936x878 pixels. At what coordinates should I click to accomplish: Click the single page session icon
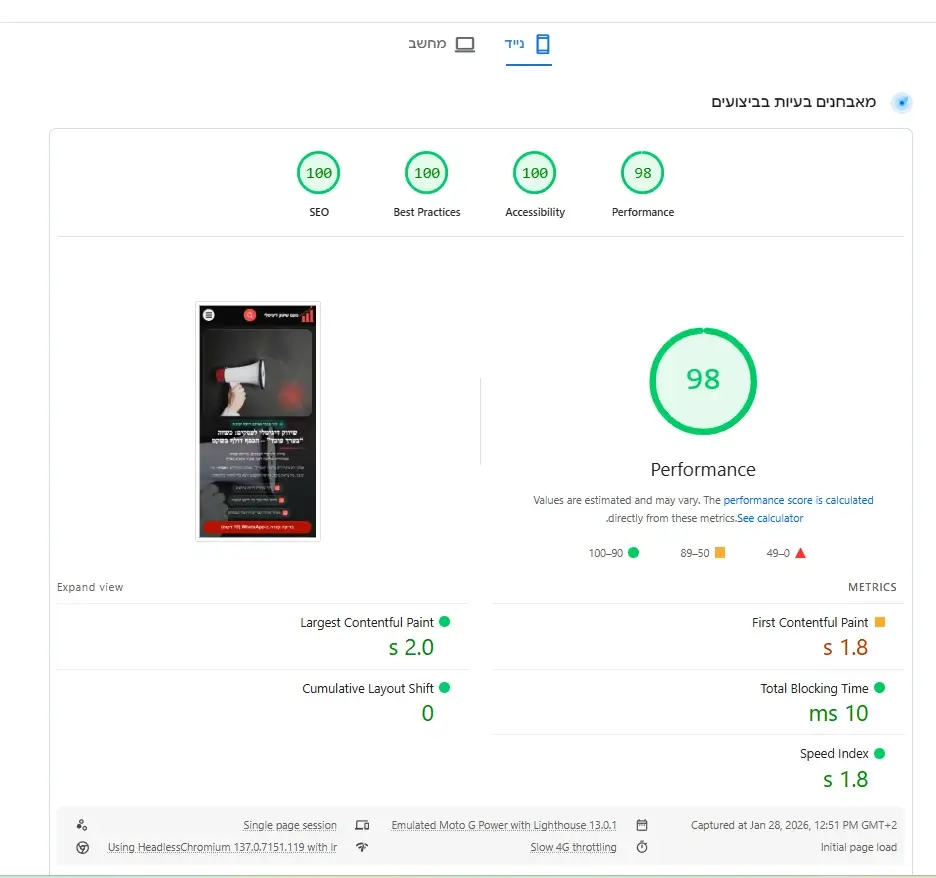point(82,825)
